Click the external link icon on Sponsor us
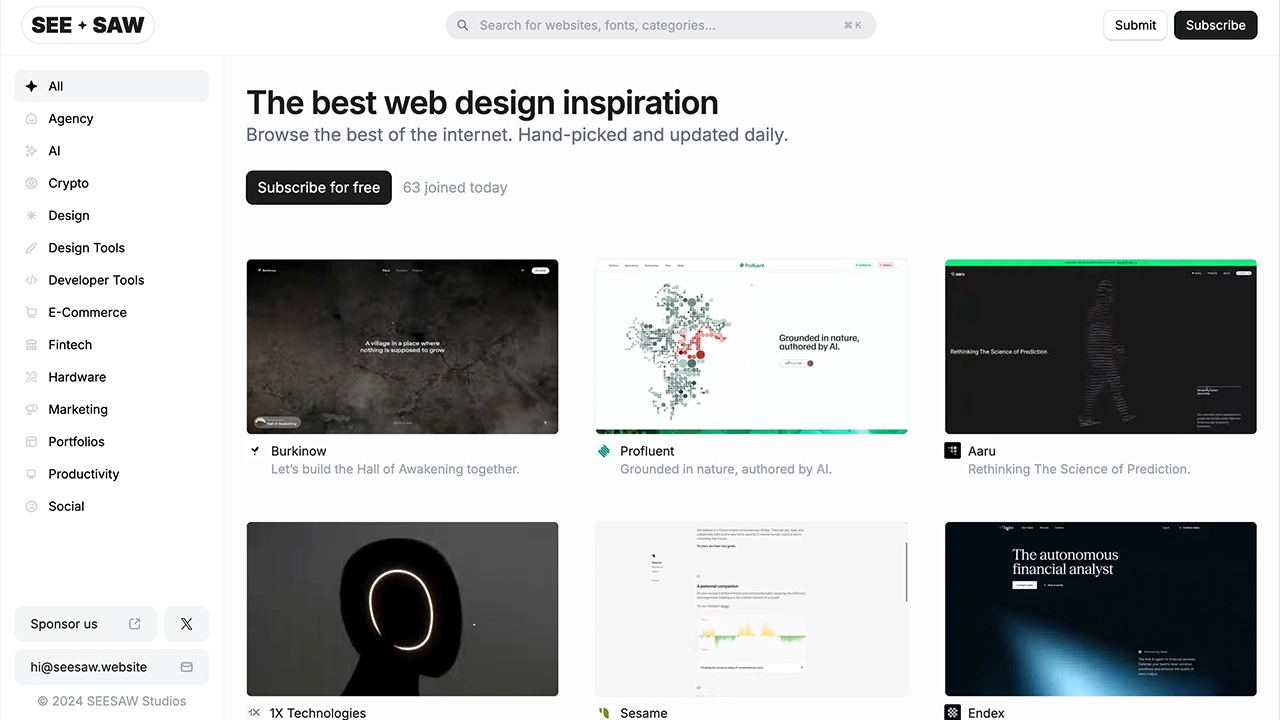 [135, 624]
